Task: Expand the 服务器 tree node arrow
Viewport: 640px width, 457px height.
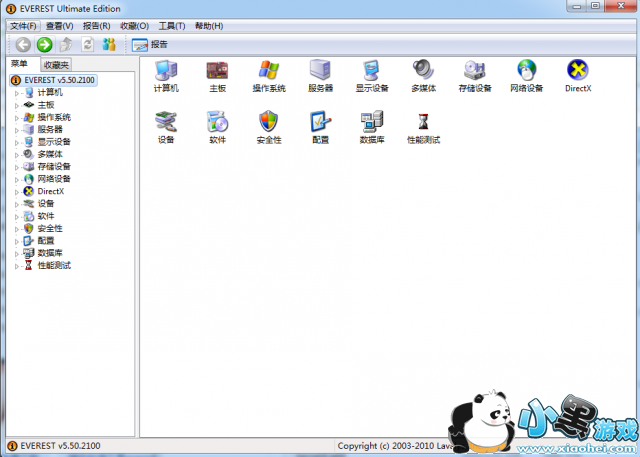Action: tap(17, 130)
